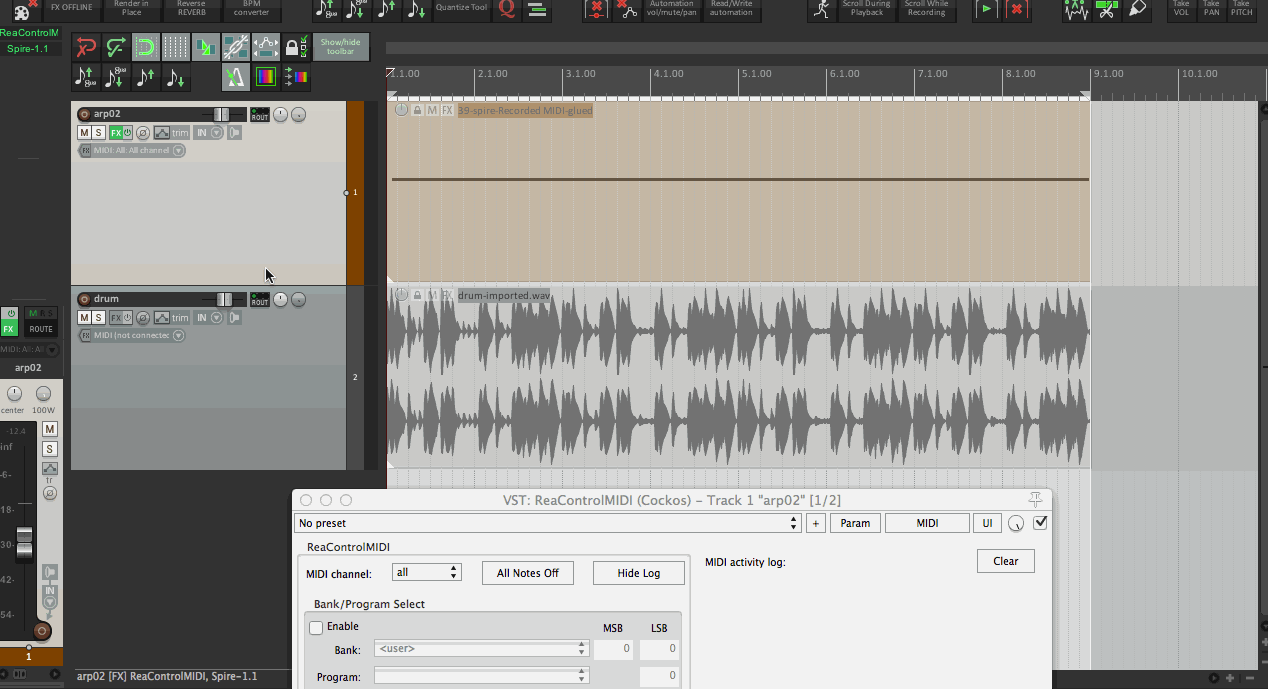1268x689 pixels.
Task: Toggle the metronome icon in the toolbar
Action: click(x=235, y=77)
